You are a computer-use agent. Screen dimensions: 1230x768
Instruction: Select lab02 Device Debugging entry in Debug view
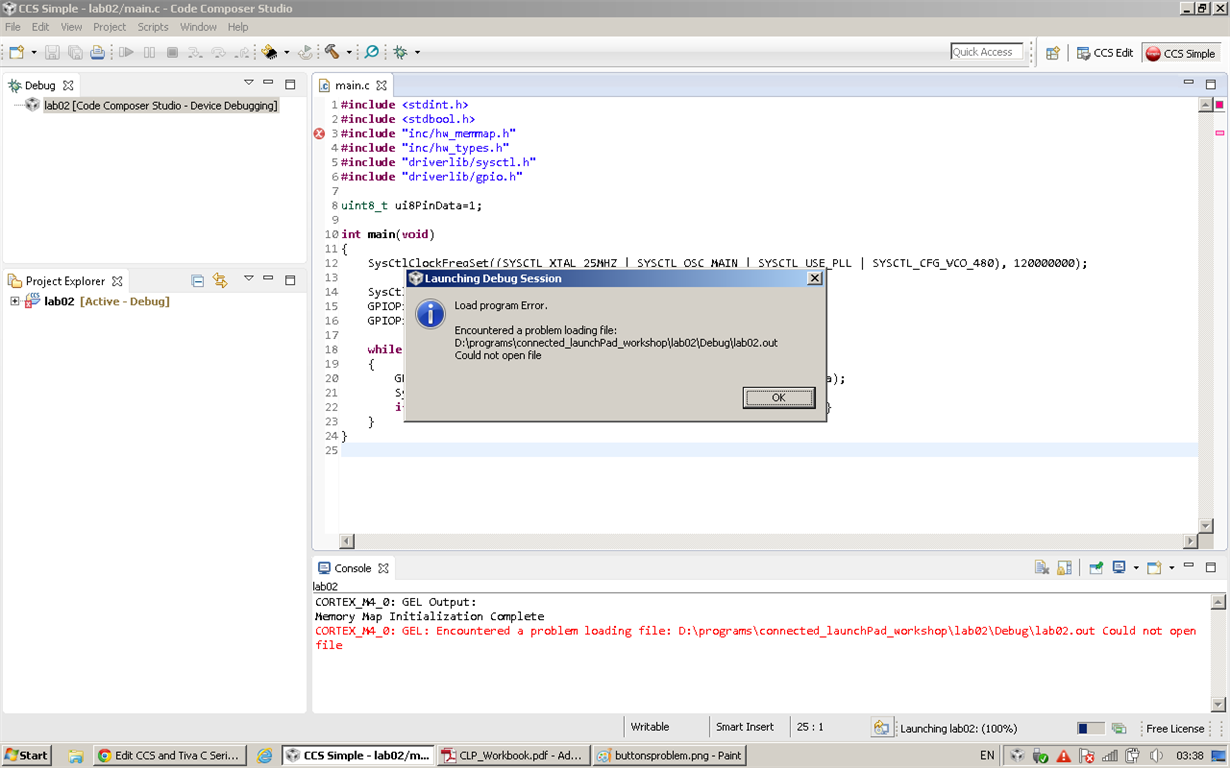point(161,105)
